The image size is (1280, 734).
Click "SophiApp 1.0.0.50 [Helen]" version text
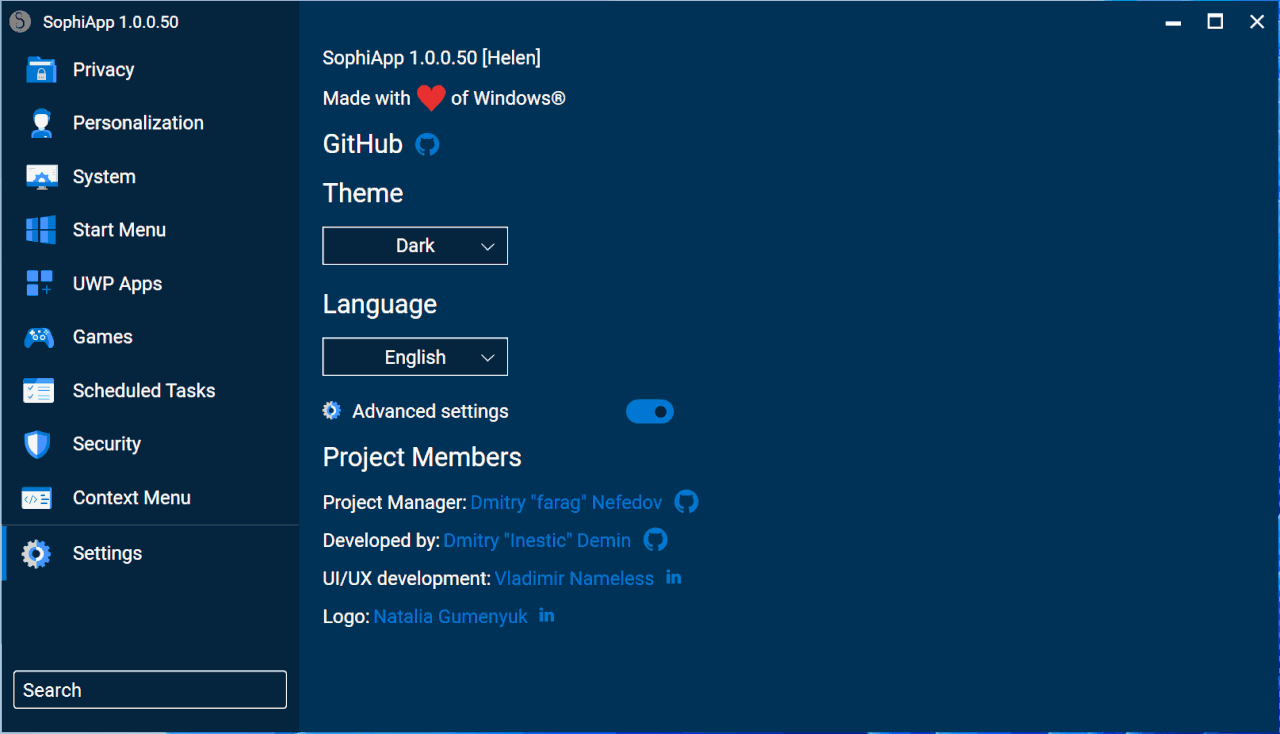tap(431, 58)
